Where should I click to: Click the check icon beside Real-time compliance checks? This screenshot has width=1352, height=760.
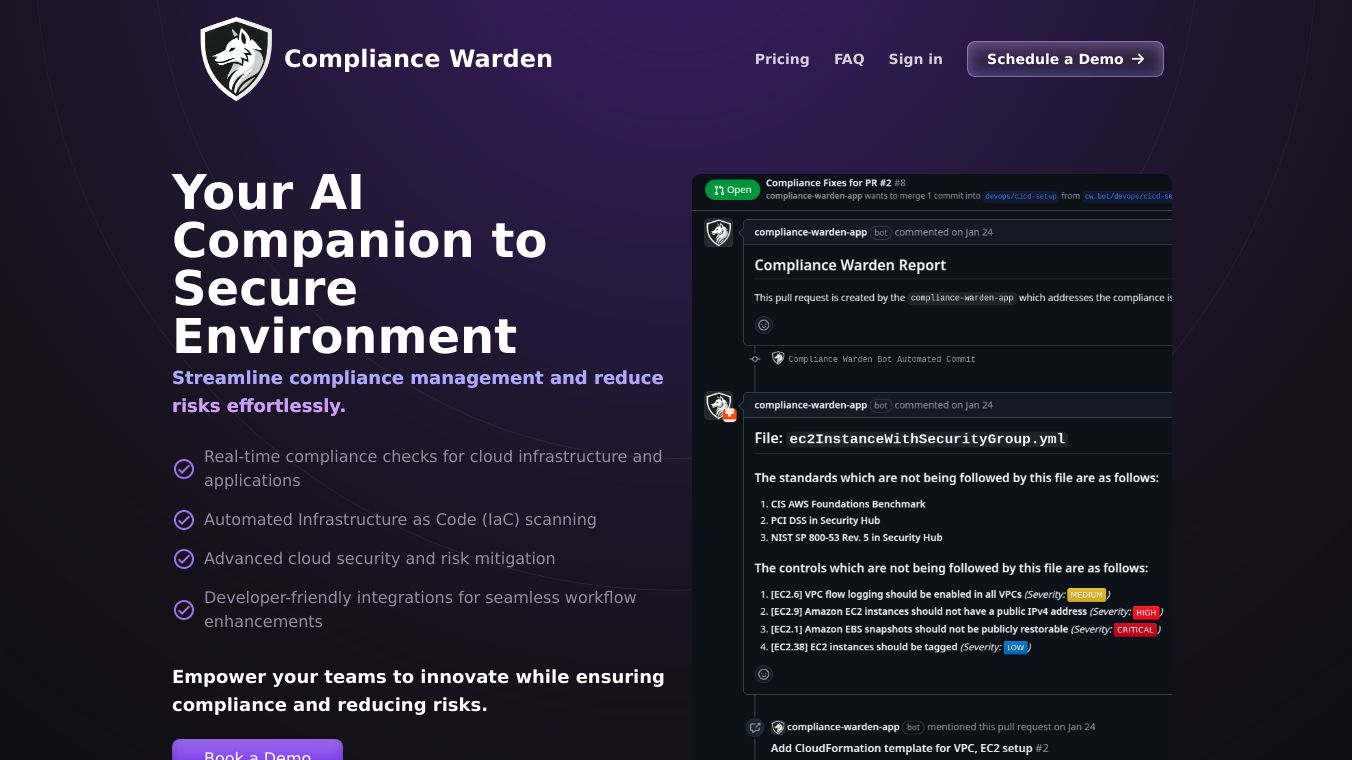coord(184,469)
